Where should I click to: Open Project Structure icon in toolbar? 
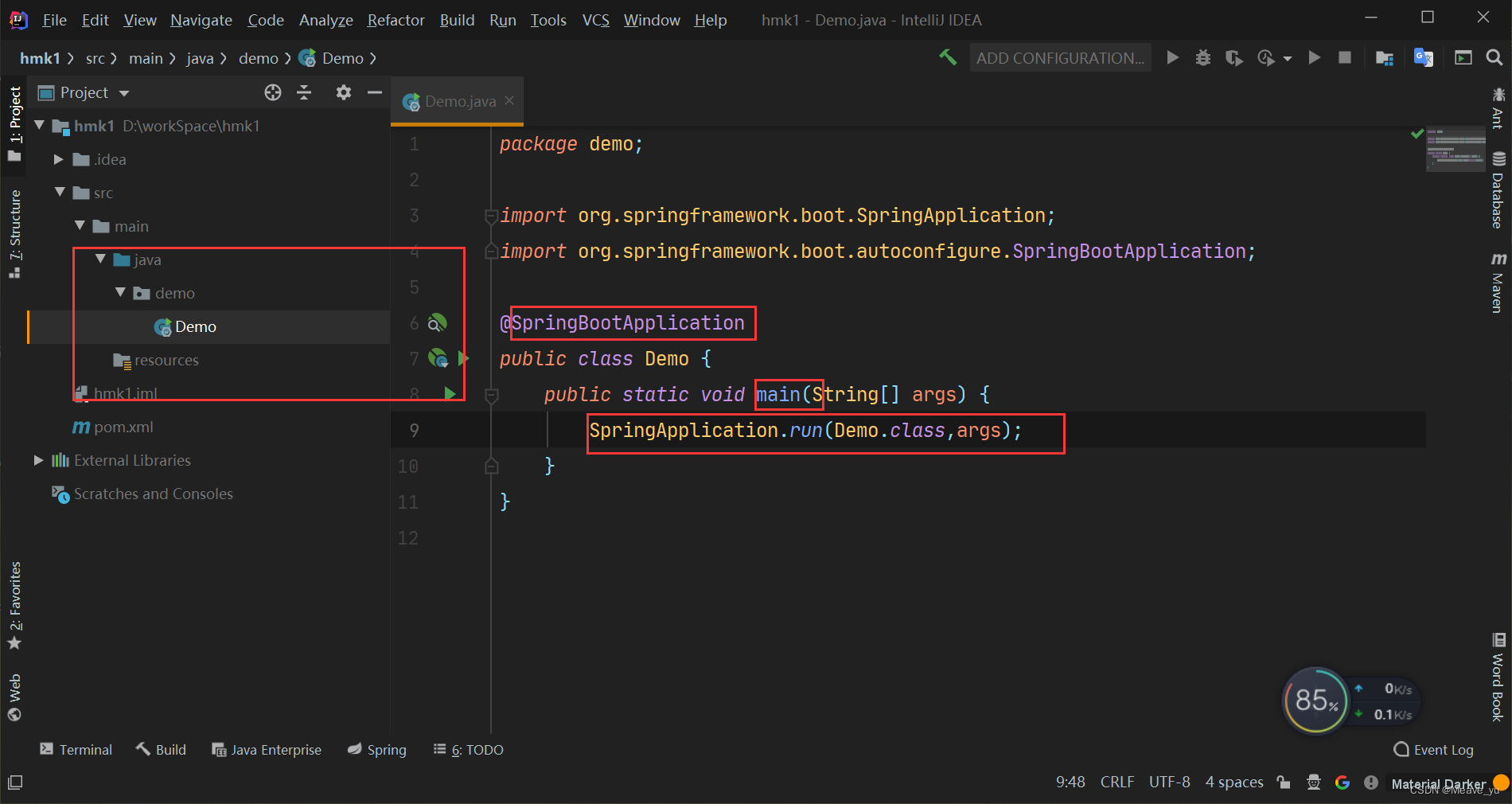[x=1385, y=57]
